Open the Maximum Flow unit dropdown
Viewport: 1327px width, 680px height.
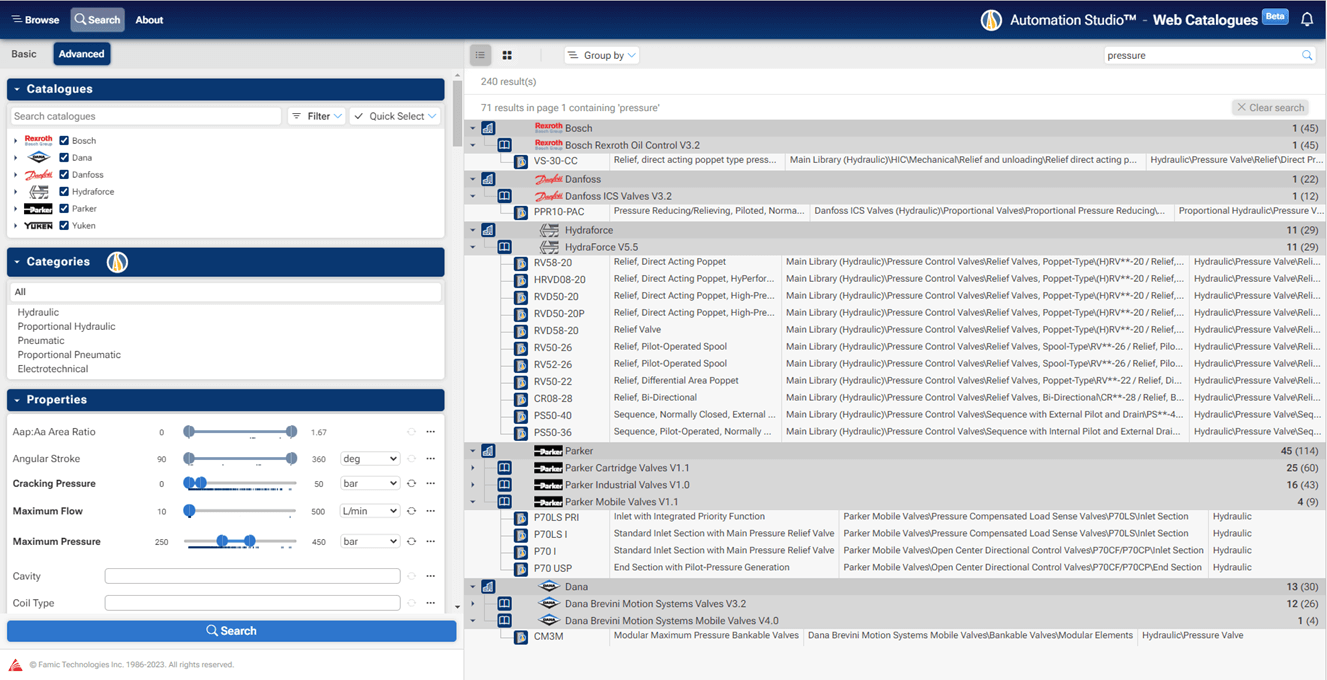(369, 511)
